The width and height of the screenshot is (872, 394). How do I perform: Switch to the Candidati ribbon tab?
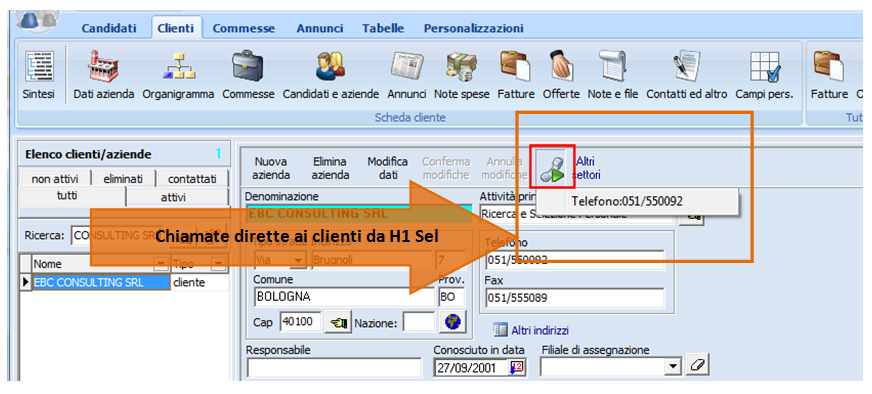click(109, 28)
